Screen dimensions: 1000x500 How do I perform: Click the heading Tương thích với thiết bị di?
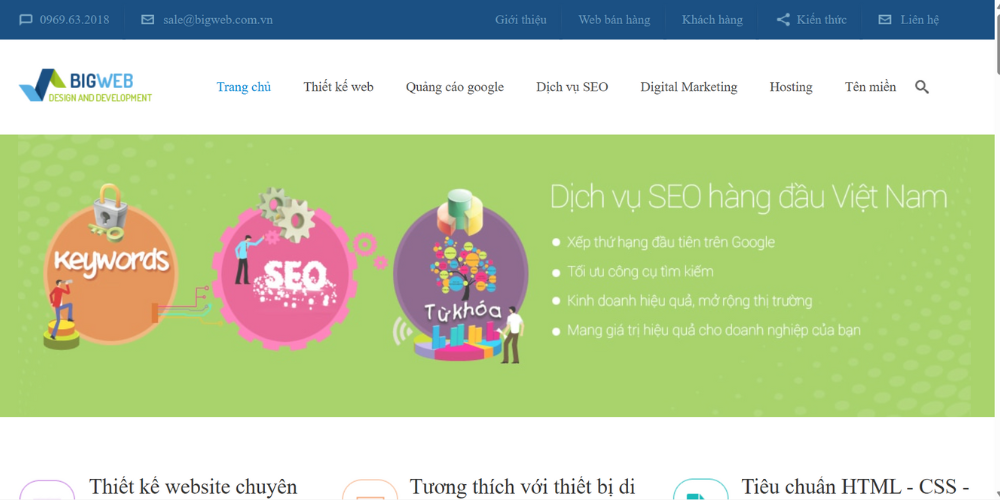tap(522, 487)
